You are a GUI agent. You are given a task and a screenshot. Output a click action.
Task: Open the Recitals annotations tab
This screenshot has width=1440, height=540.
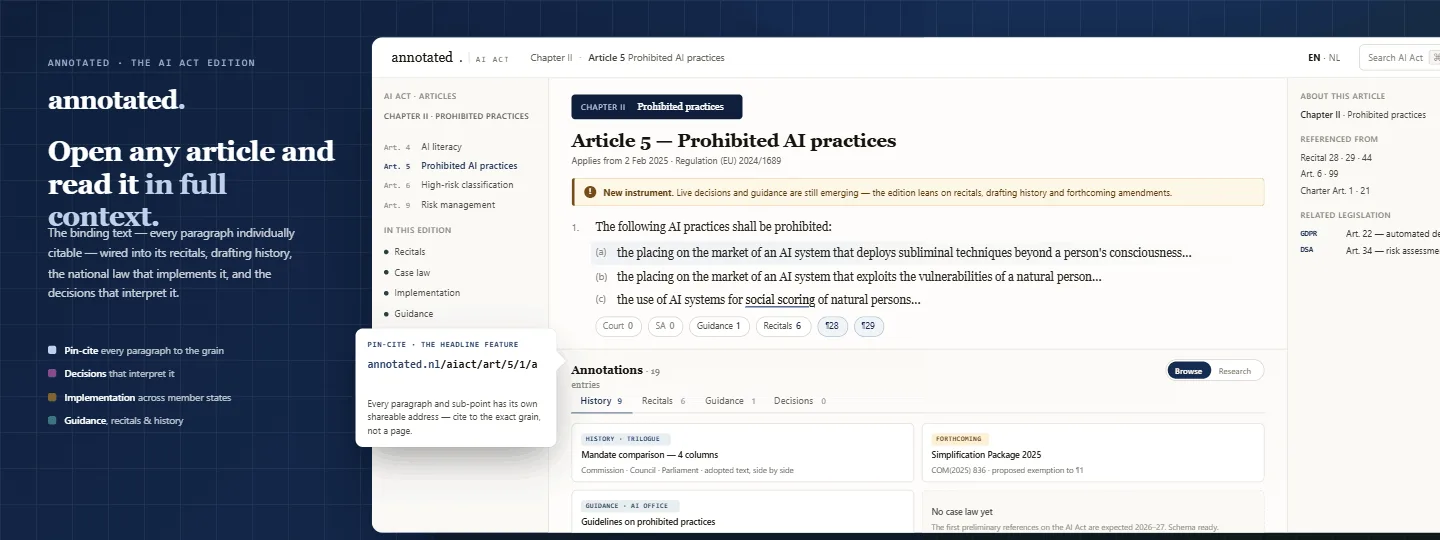click(x=663, y=401)
